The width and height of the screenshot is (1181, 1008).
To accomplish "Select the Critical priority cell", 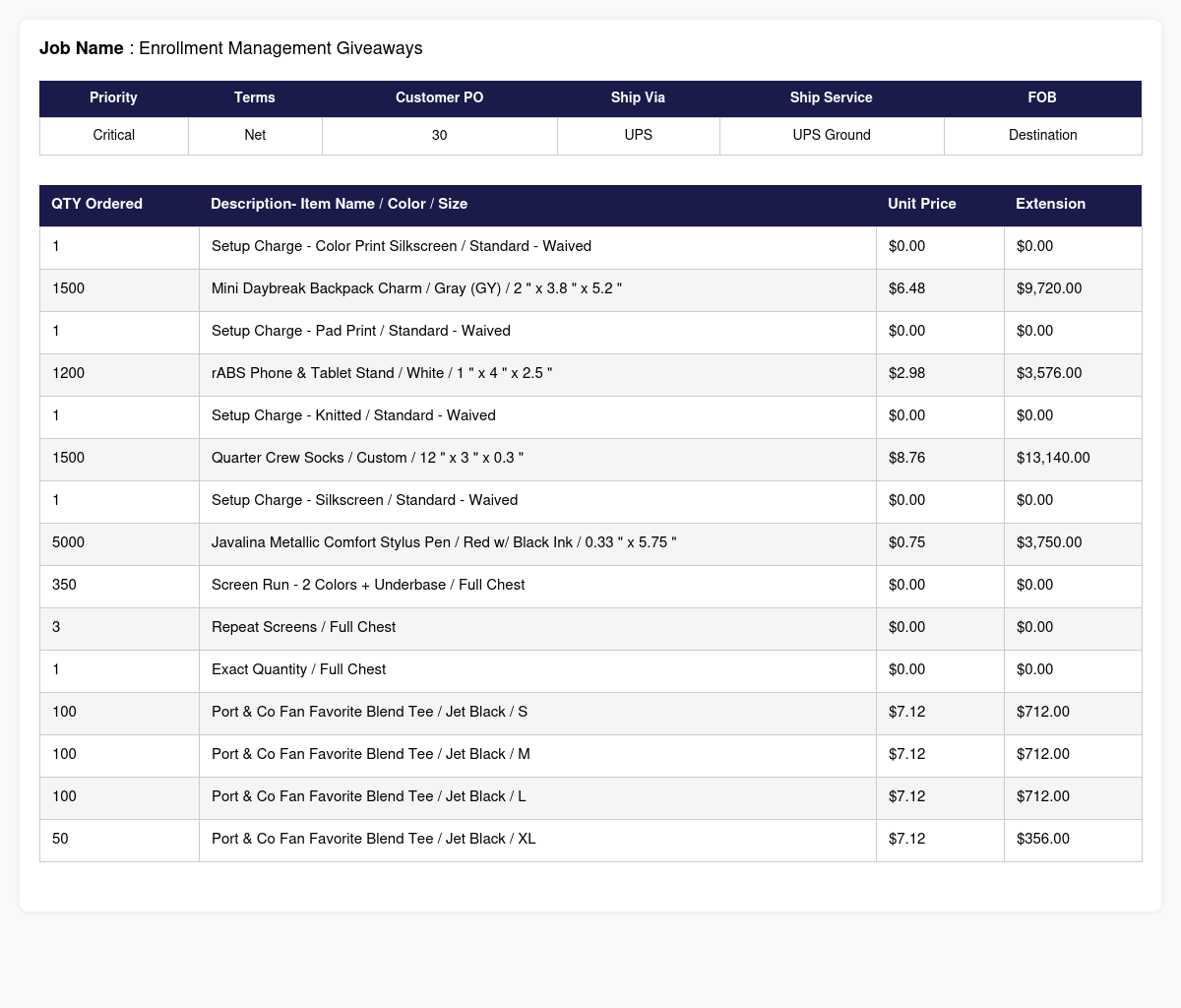I will pos(113,136).
